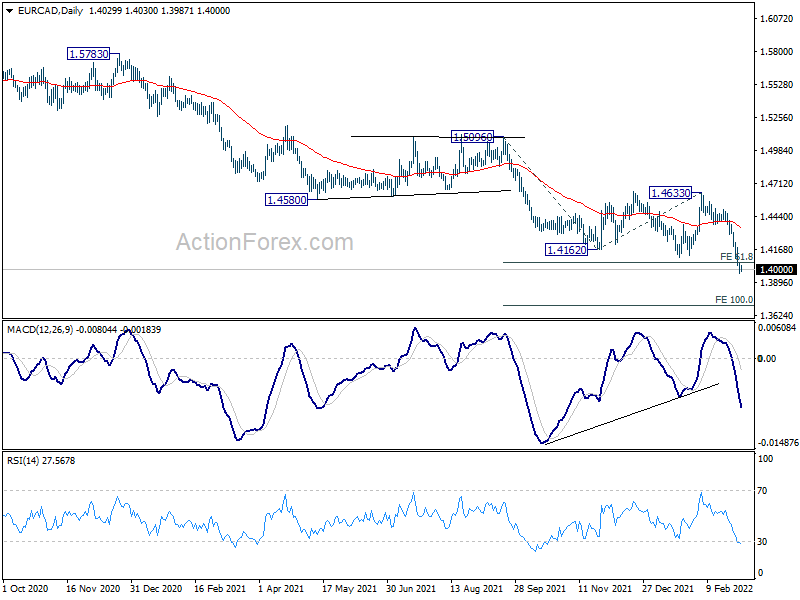Click the MACD rising trendline
800x600 pixels.
click(x=632, y=414)
